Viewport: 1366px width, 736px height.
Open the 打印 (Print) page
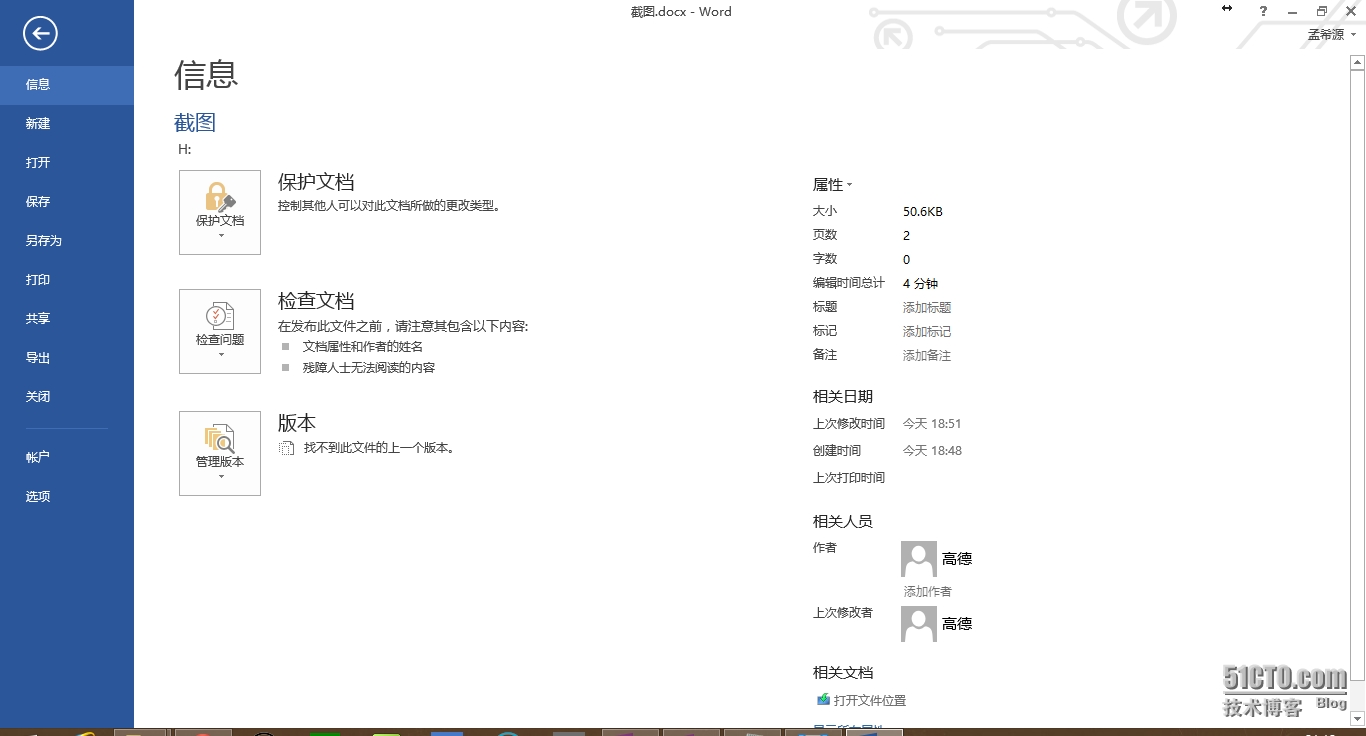38,280
